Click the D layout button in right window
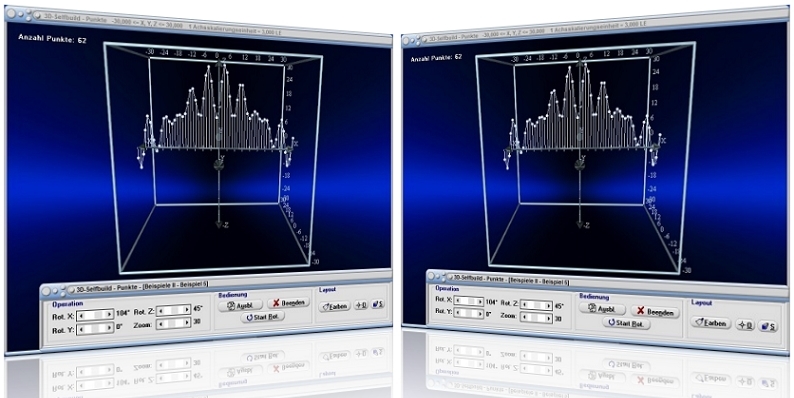 [745, 325]
